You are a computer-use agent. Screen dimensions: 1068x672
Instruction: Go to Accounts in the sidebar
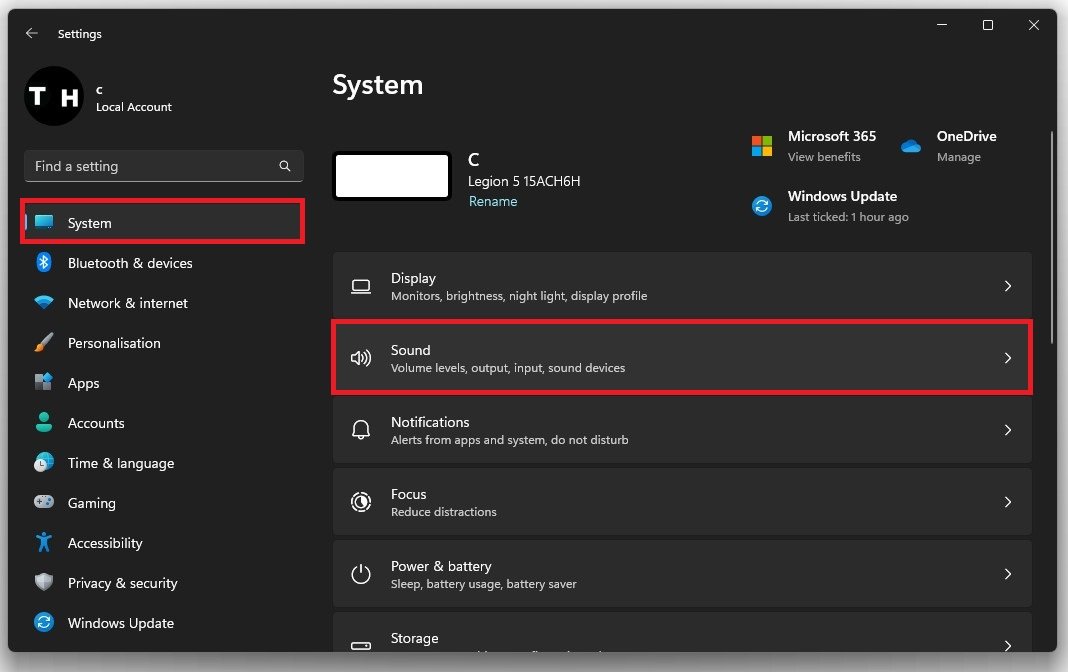(96, 423)
